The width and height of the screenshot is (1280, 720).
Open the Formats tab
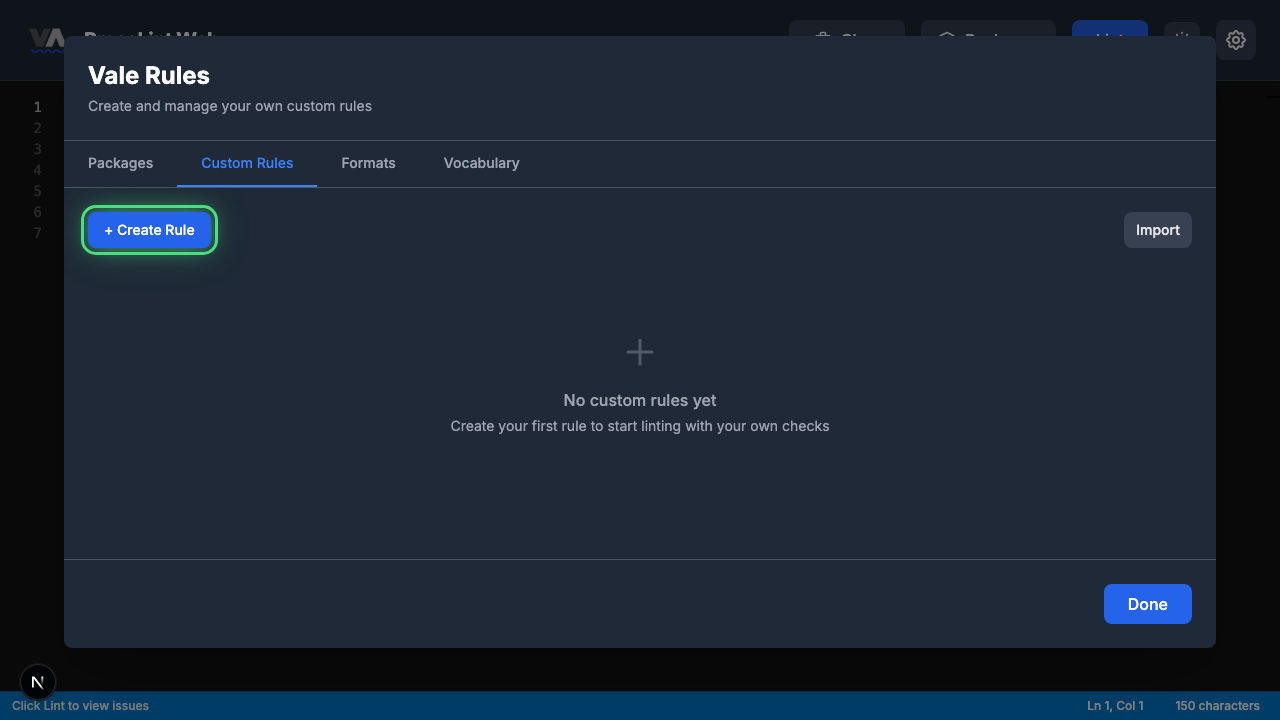point(368,163)
